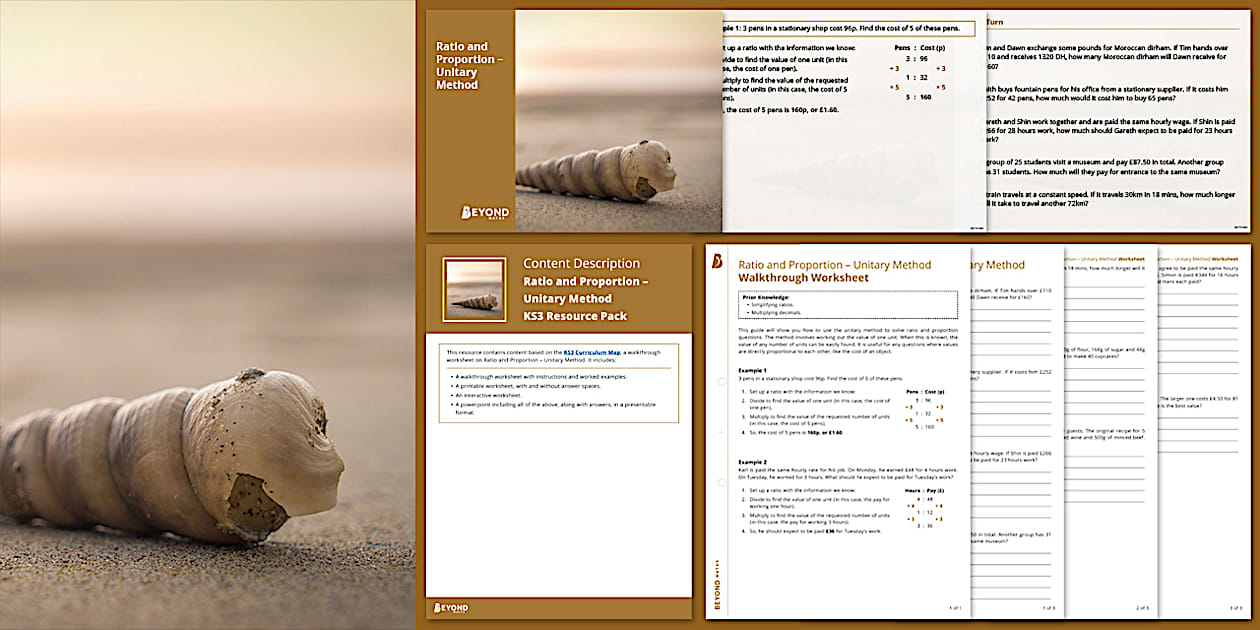The height and width of the screenshot is (630, 1260).
Task: Click the Beyond logo in Content Description footer
Action: point(451,607)
